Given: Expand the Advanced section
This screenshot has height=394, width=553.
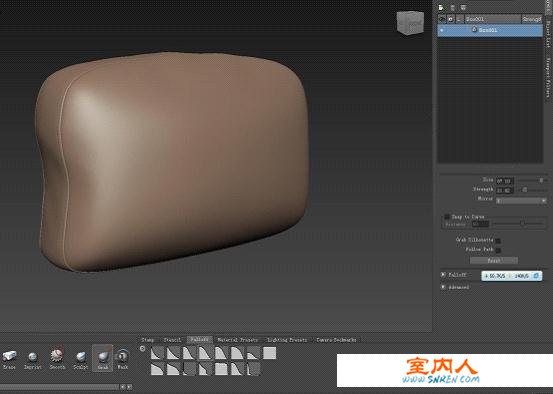Looking at the screenshot, I should (x=443, y=287).
